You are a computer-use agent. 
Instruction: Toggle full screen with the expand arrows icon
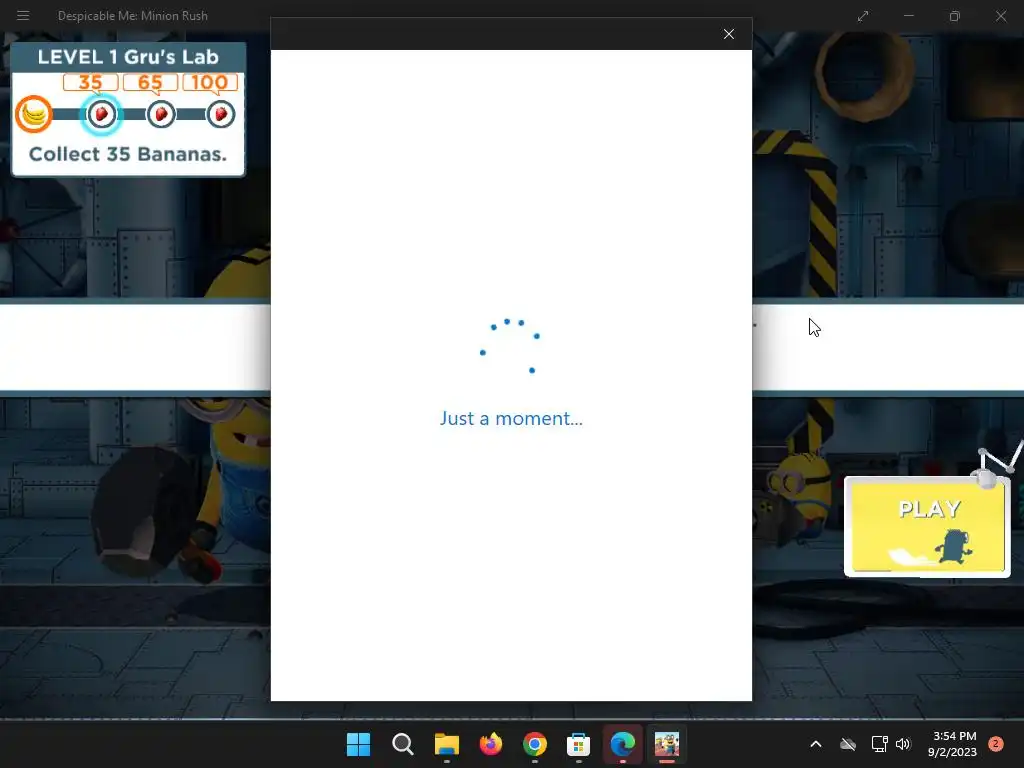pos(863,16)
